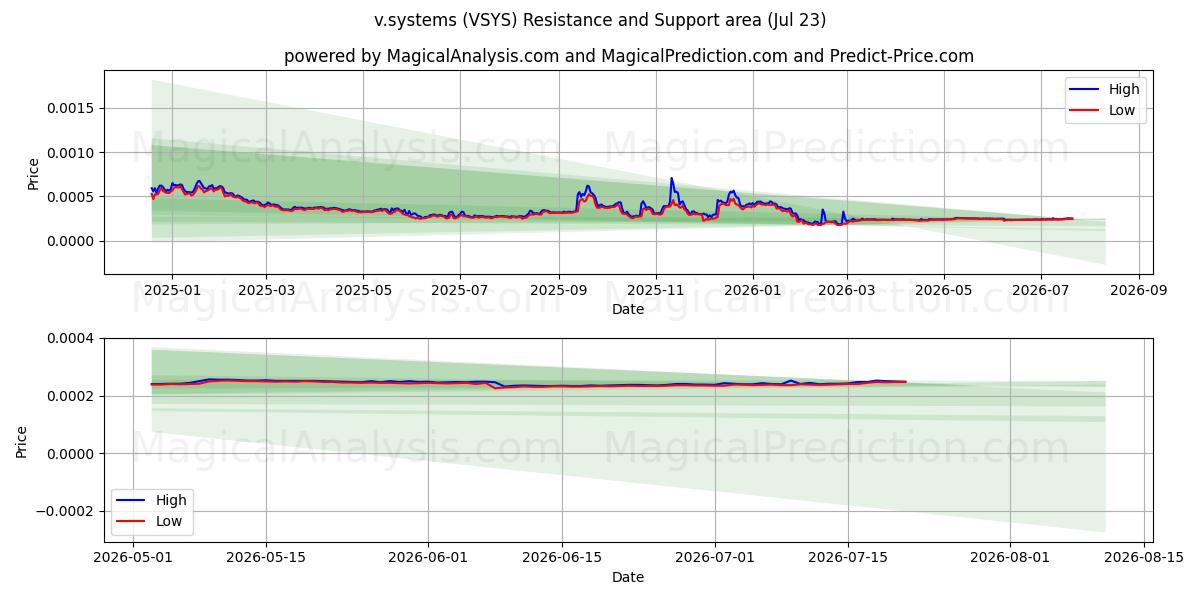Click the '2026-07-15' tick label on the bottom chart

click(x=849, y=558)
